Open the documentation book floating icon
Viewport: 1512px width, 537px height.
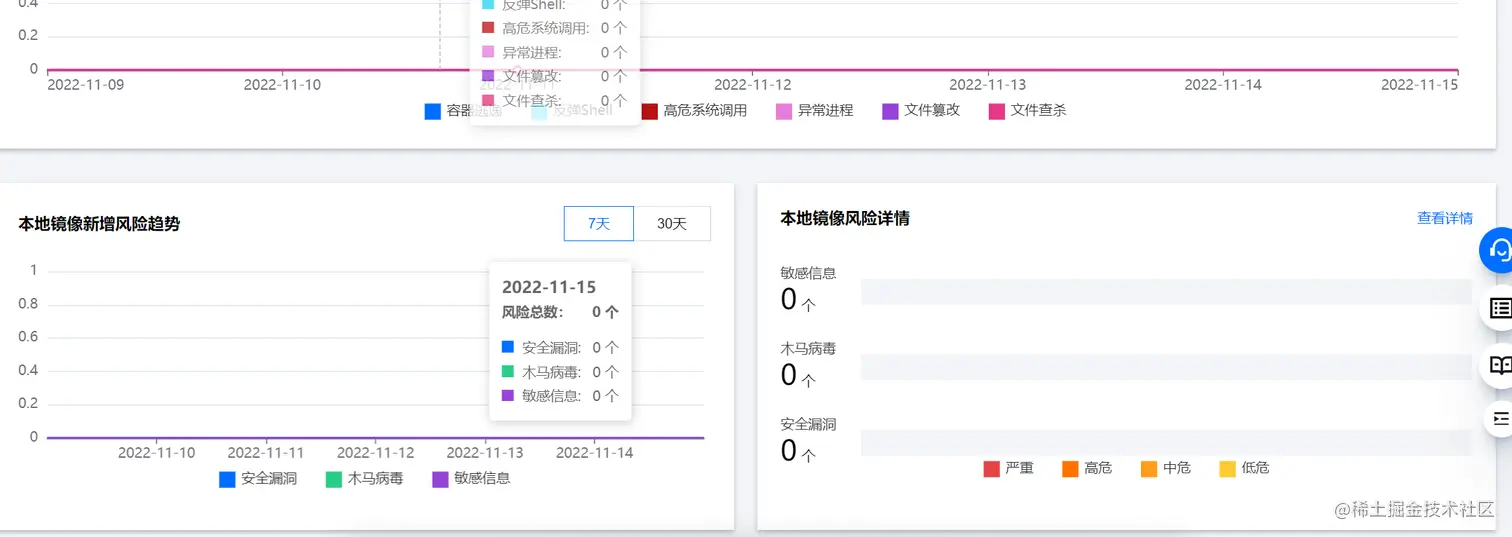pos(1499,366)
